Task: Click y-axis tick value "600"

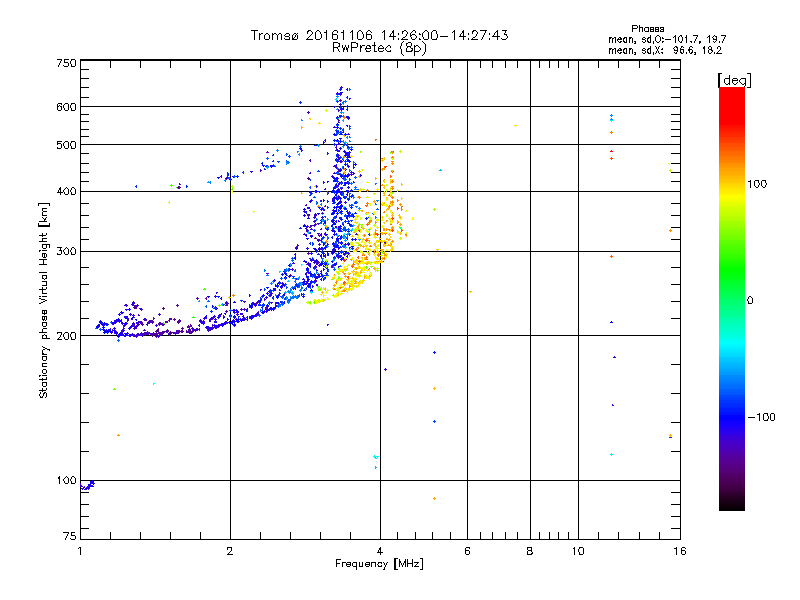Action: click(66, 107)
